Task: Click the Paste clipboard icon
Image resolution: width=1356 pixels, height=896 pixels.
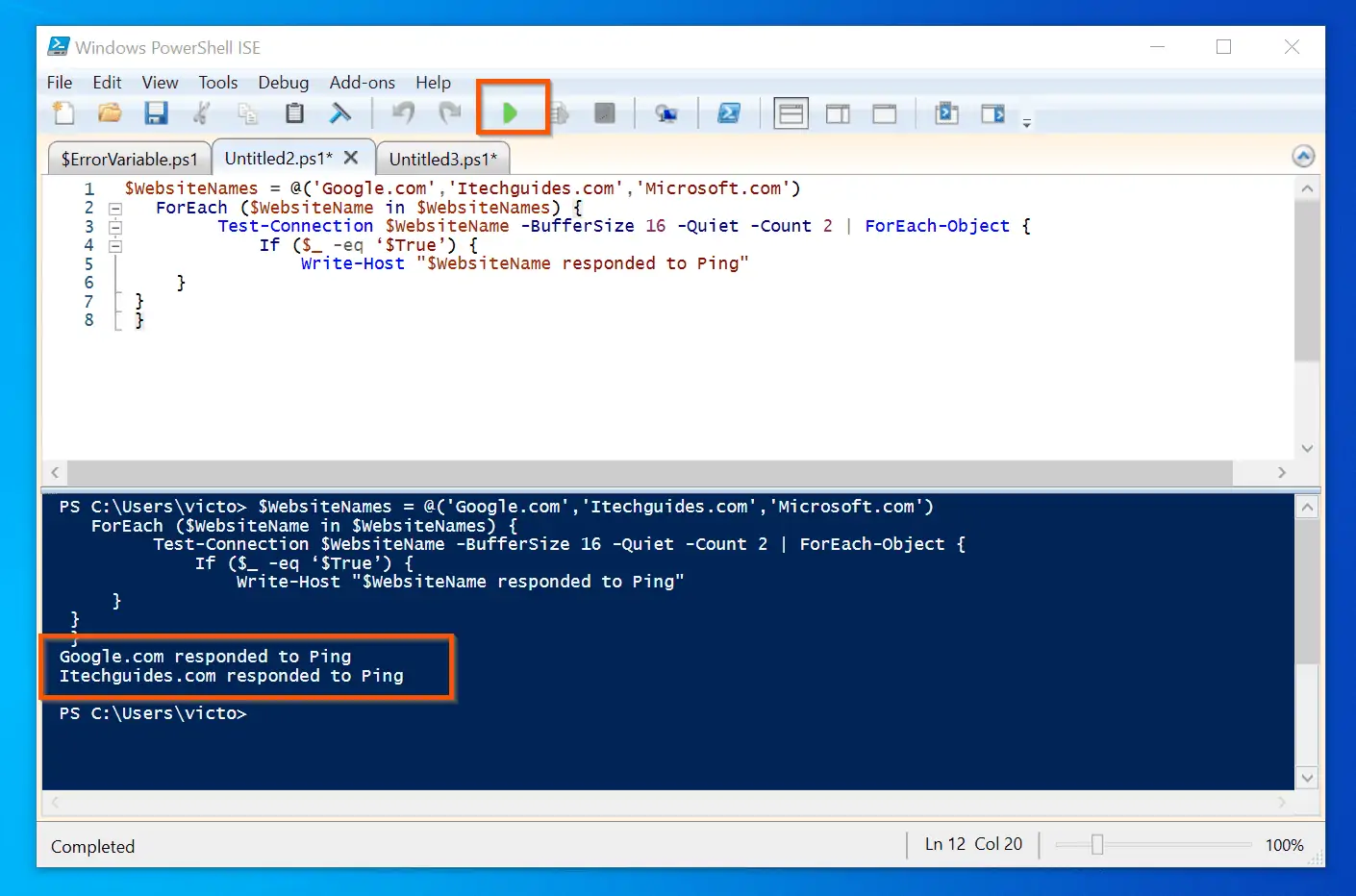Action: click(294, 113)
